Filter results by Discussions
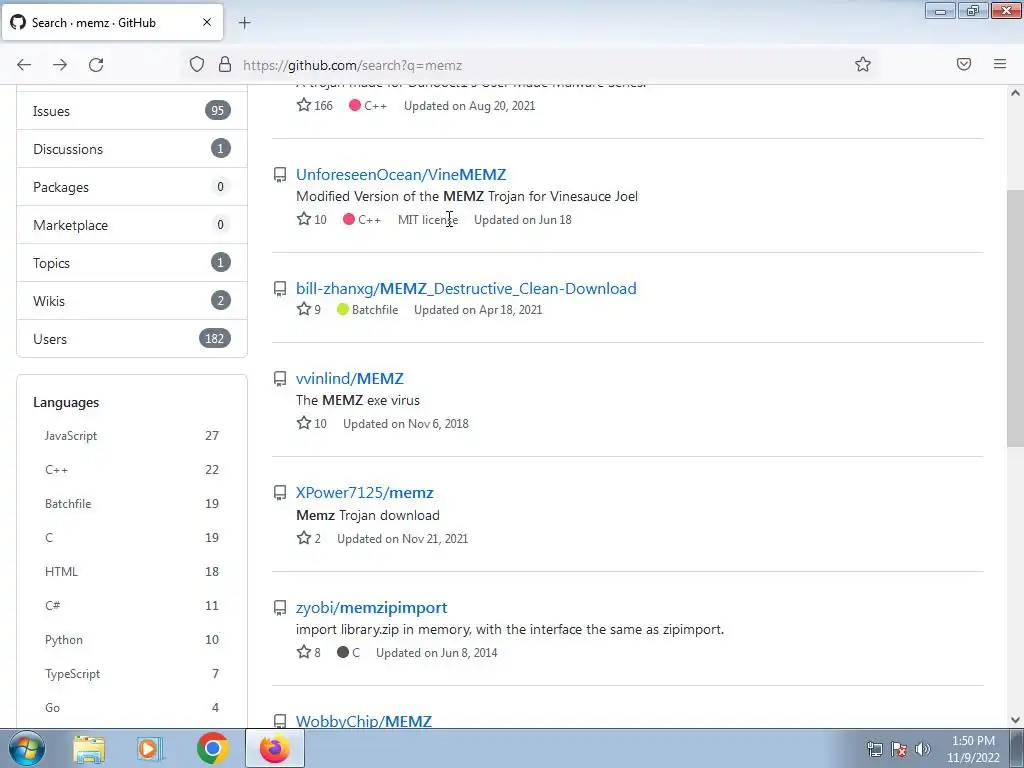Screen dimensions: 1024x768 pos(132,149)
